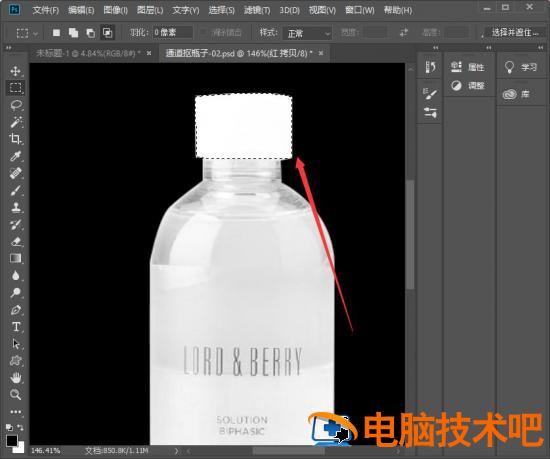This screenshot has height=459, width=550.
Task: Swap foreground and background colors
Action: click(x=21, y=427)
